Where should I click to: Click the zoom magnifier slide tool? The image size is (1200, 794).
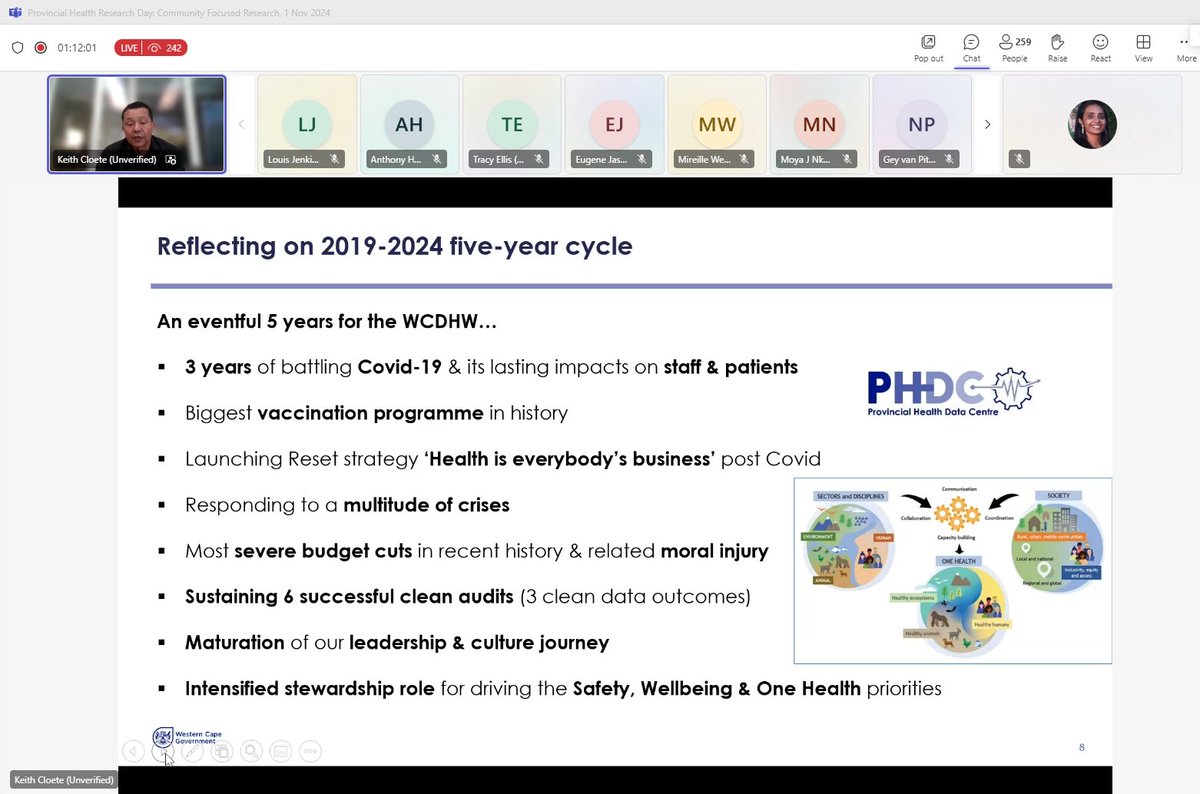coord(251,751)
